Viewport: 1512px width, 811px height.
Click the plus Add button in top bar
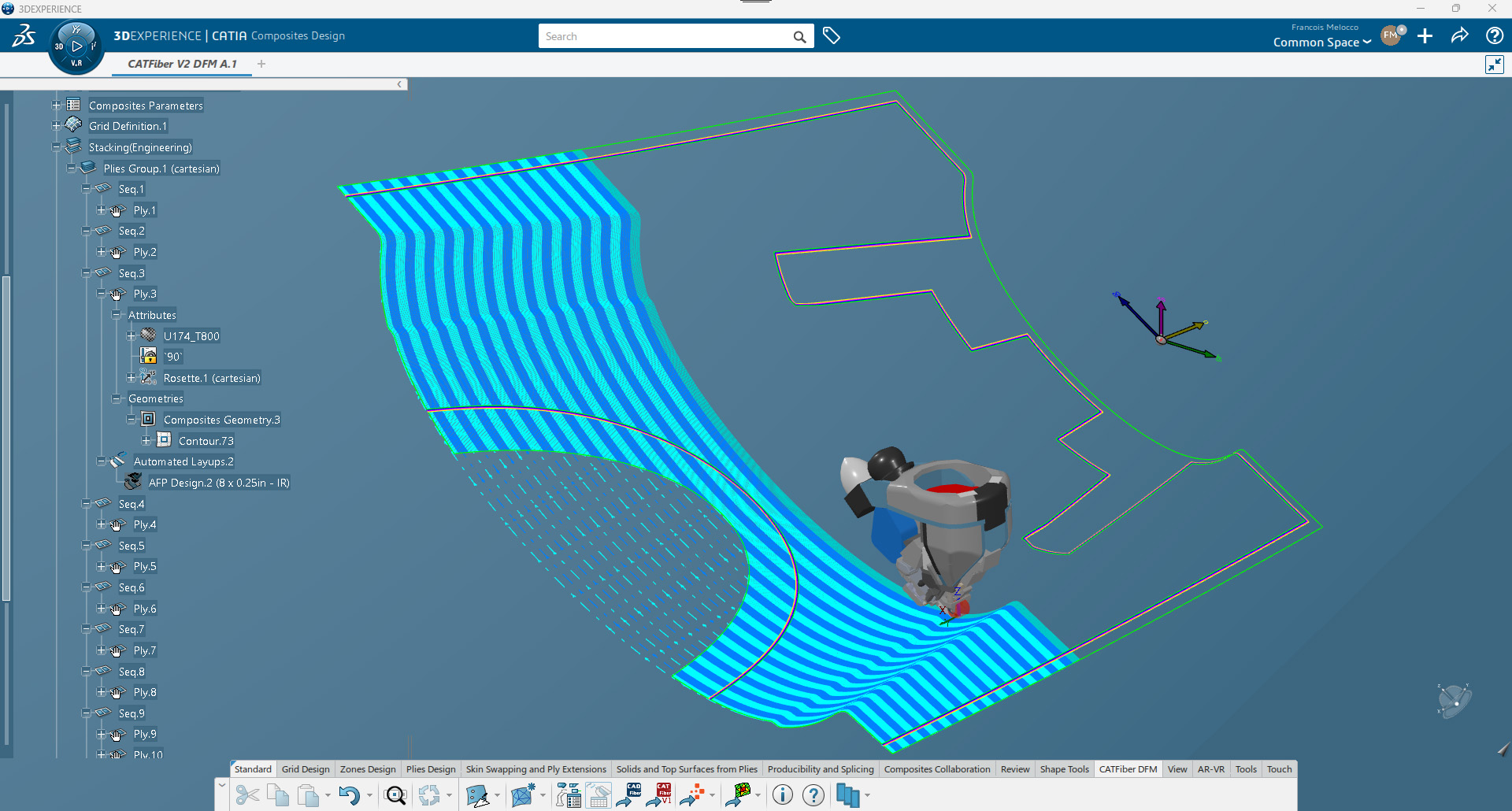click(1425, 36)
